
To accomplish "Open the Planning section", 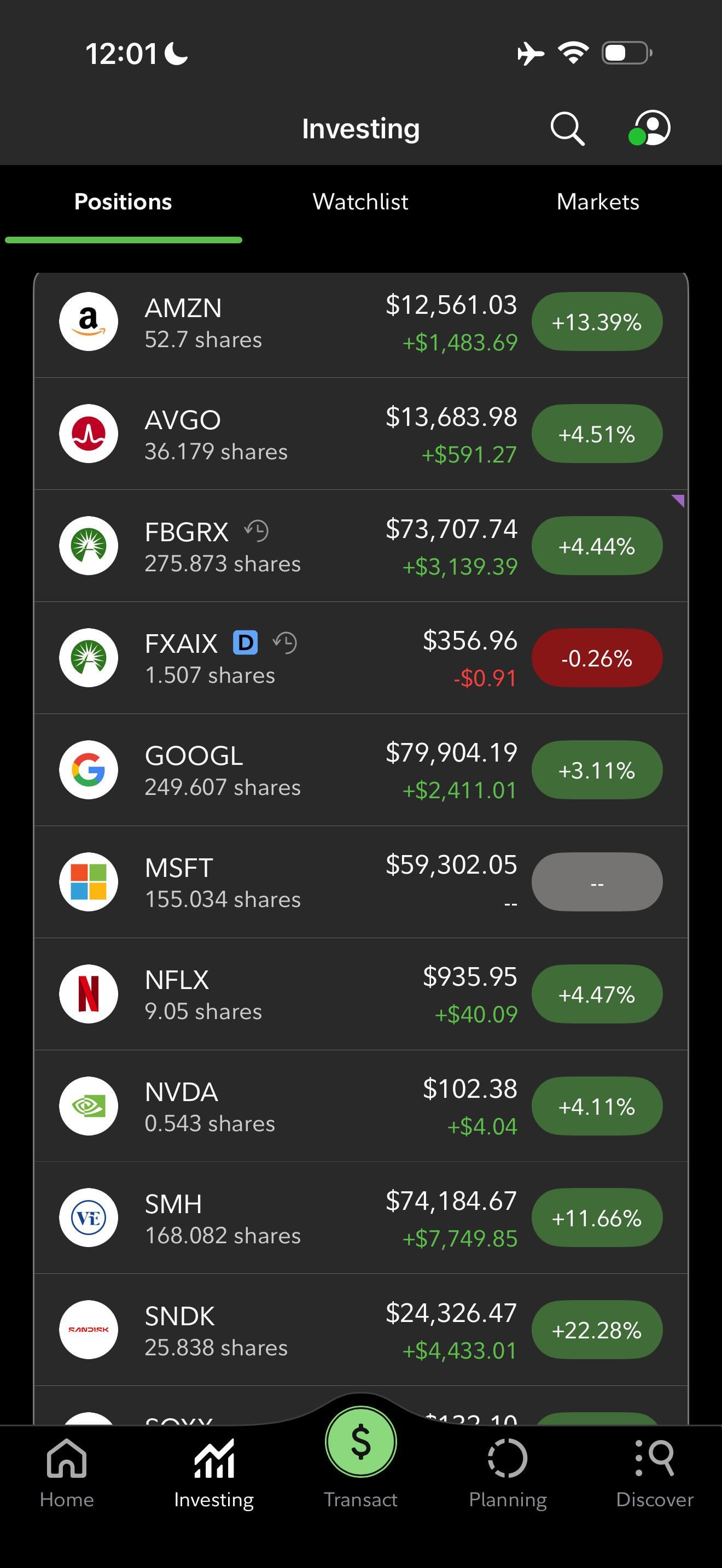I will pos(508,1473).
